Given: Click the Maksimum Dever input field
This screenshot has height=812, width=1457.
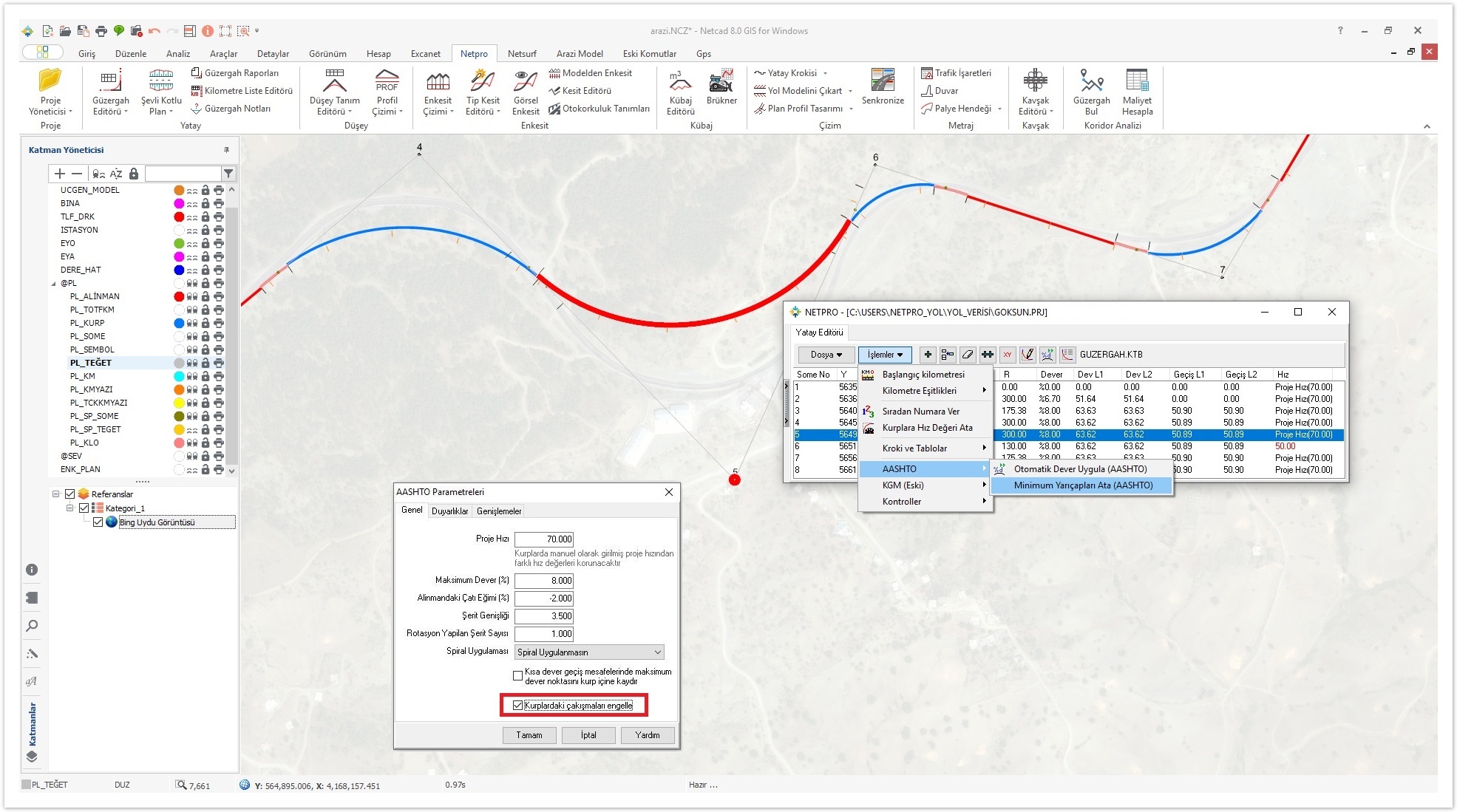Looking at the screenshot, I should click(x=544, y=581).
